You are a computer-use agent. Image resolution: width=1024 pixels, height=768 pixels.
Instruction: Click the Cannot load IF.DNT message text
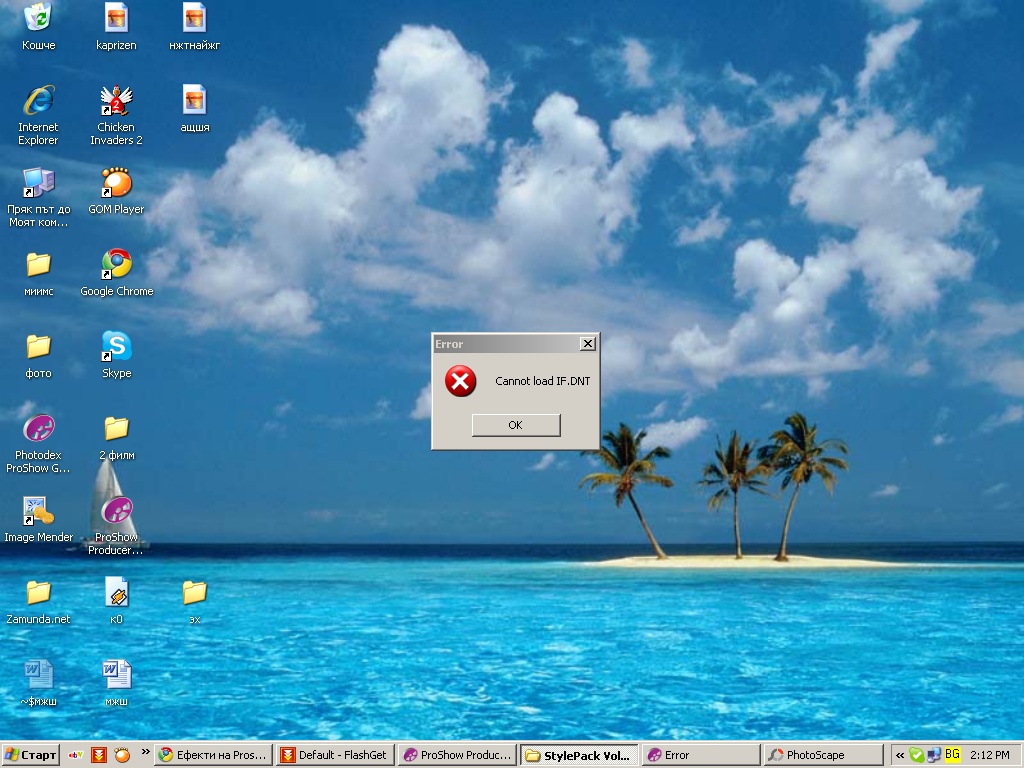pyautogui.click(x=542, y=381)
